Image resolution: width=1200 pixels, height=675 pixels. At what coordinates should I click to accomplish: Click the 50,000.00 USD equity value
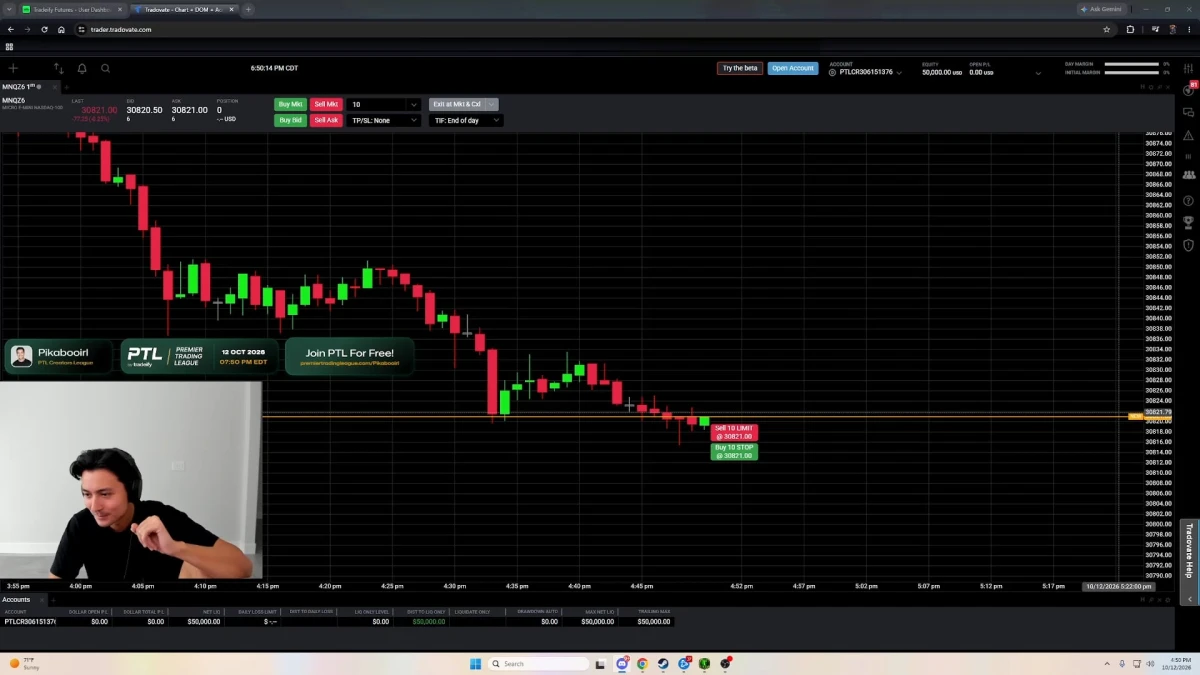941,73
